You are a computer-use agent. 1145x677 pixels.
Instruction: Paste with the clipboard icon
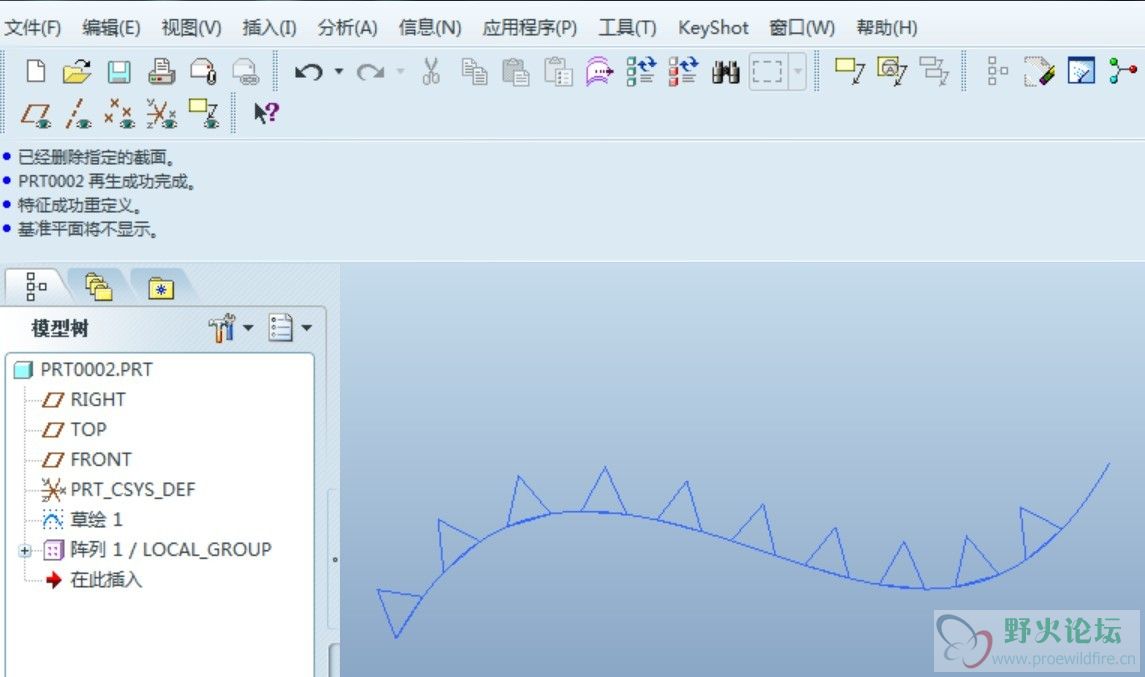[x=516, y=72]
